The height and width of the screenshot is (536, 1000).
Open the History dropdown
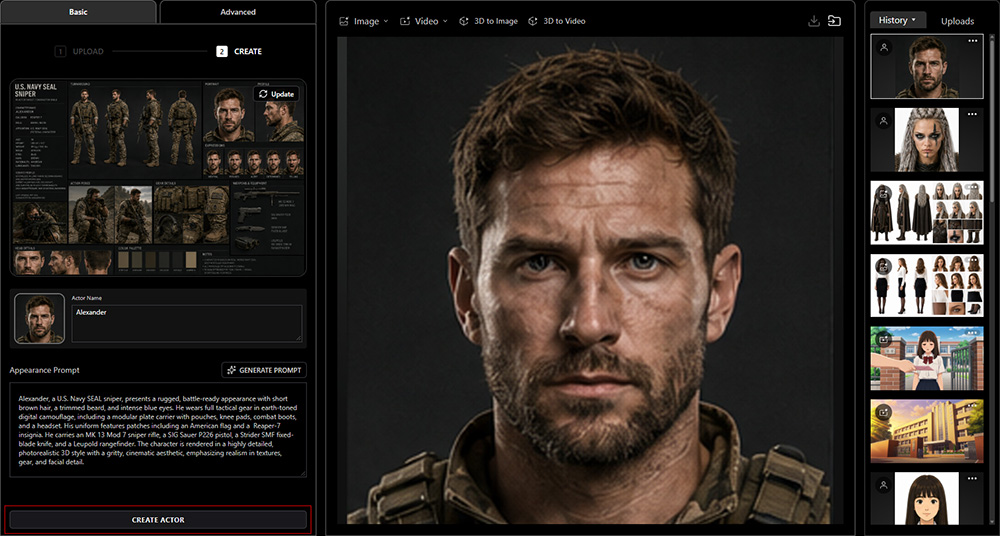click(897, 20)
